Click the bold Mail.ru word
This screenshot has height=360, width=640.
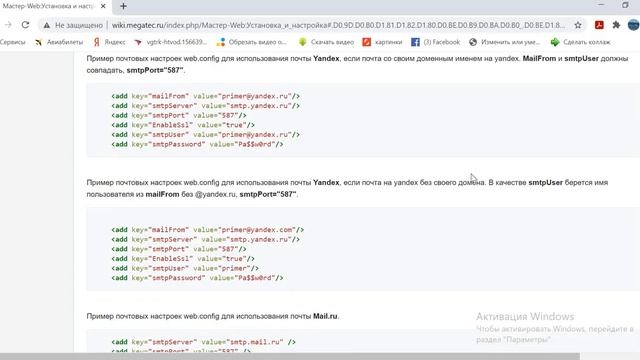point(325,316)
